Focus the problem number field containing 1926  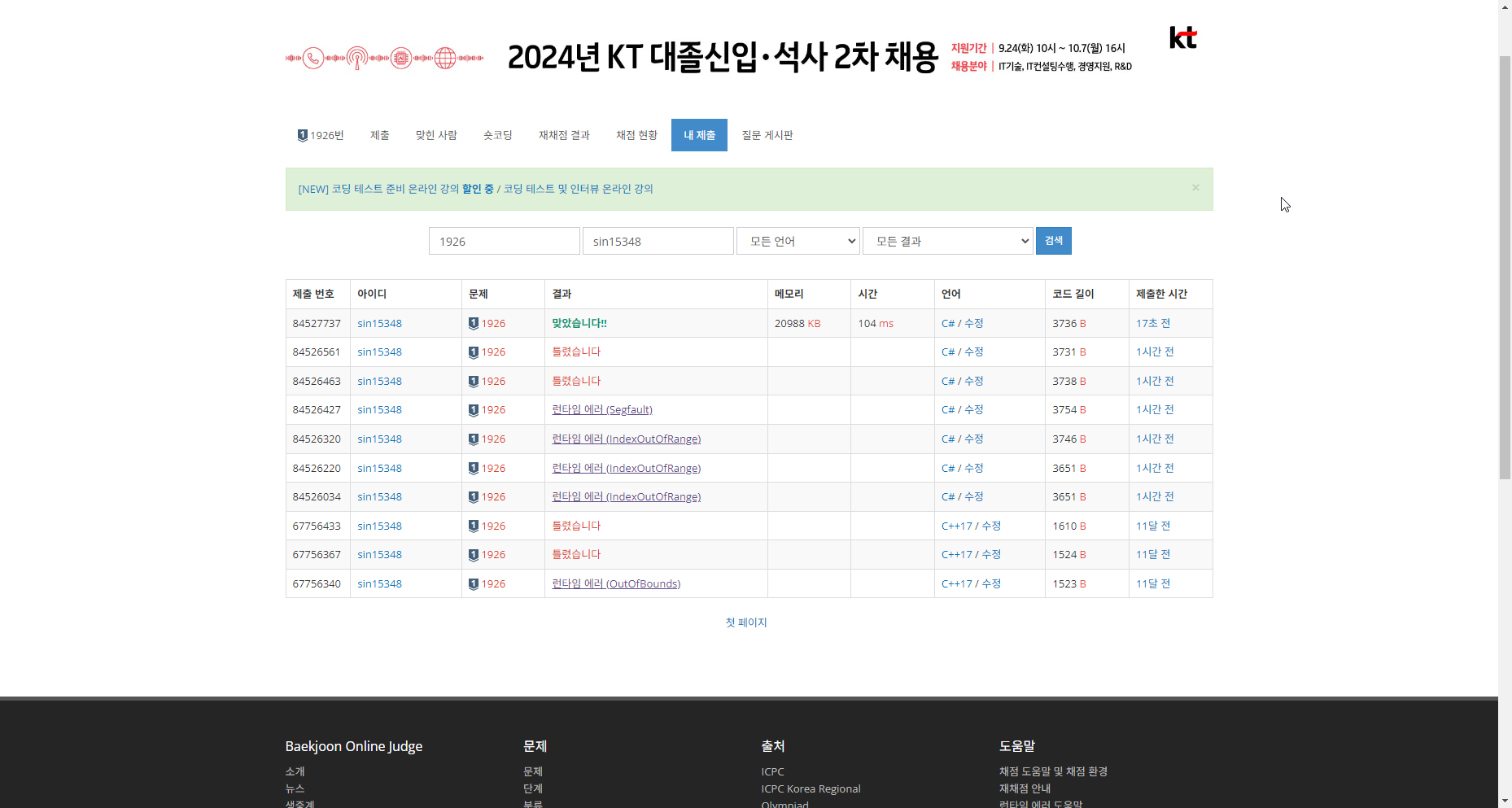(x=505, y=241)
